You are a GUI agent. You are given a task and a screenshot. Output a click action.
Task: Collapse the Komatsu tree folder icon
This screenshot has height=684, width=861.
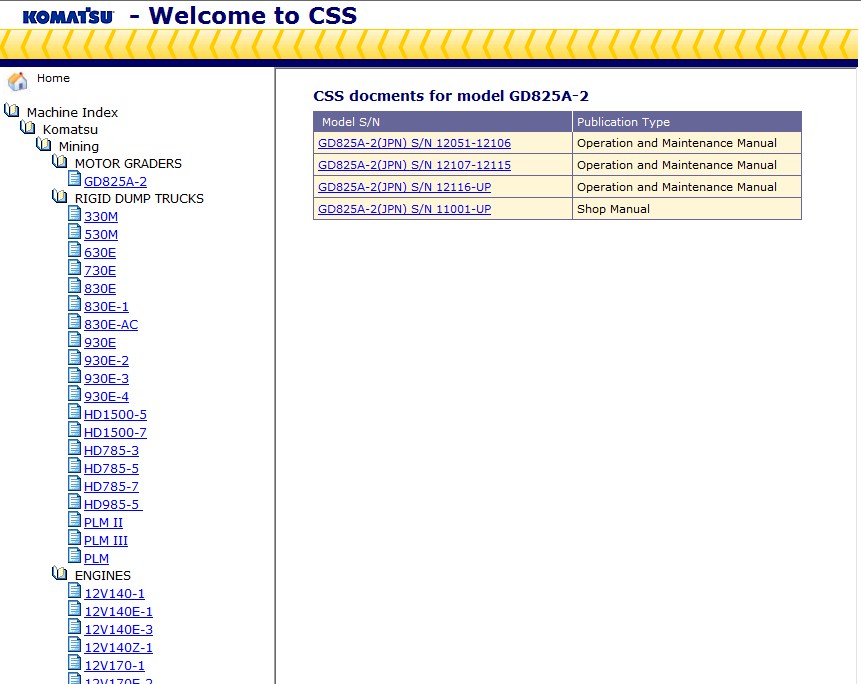coord(27,127)
